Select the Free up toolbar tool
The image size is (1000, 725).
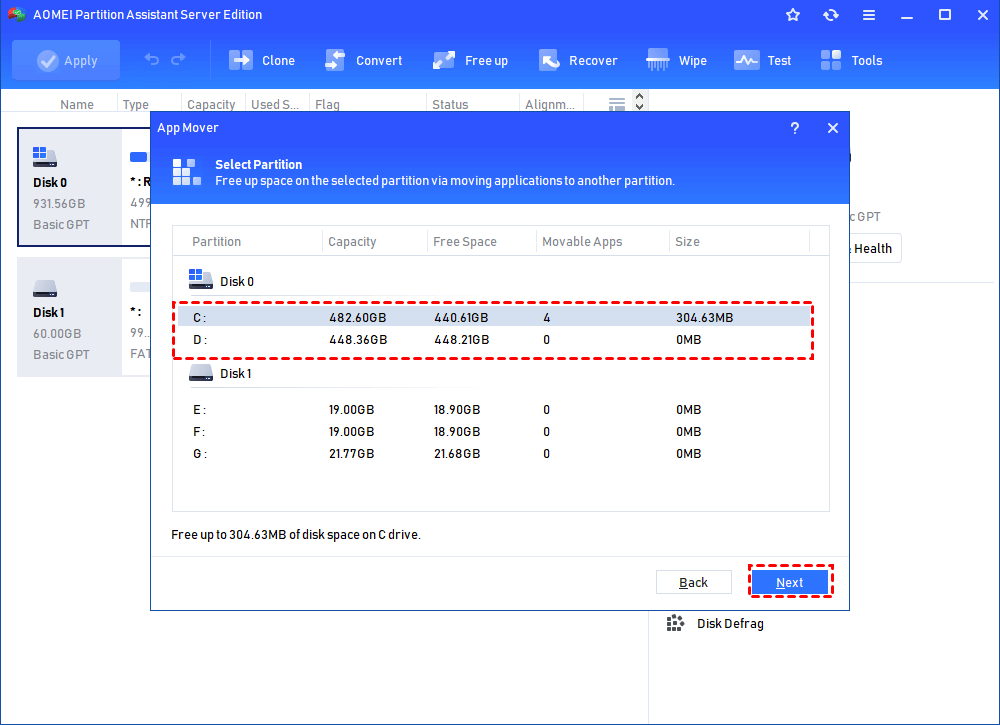471,60
